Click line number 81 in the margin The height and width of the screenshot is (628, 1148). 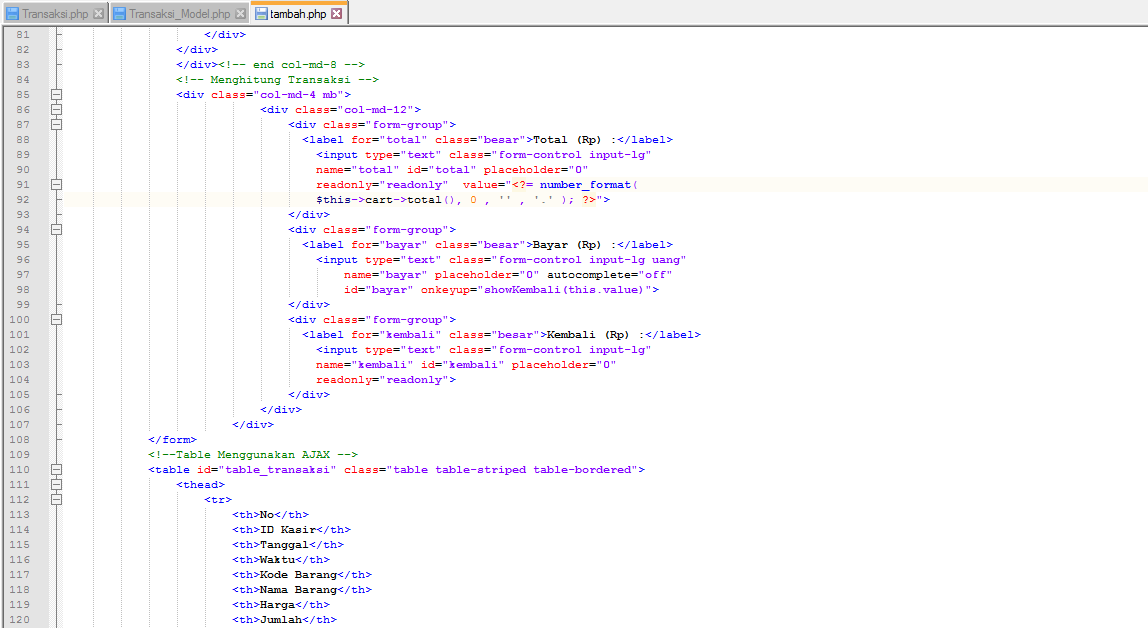pyautogui.click(x=23, y=34)
